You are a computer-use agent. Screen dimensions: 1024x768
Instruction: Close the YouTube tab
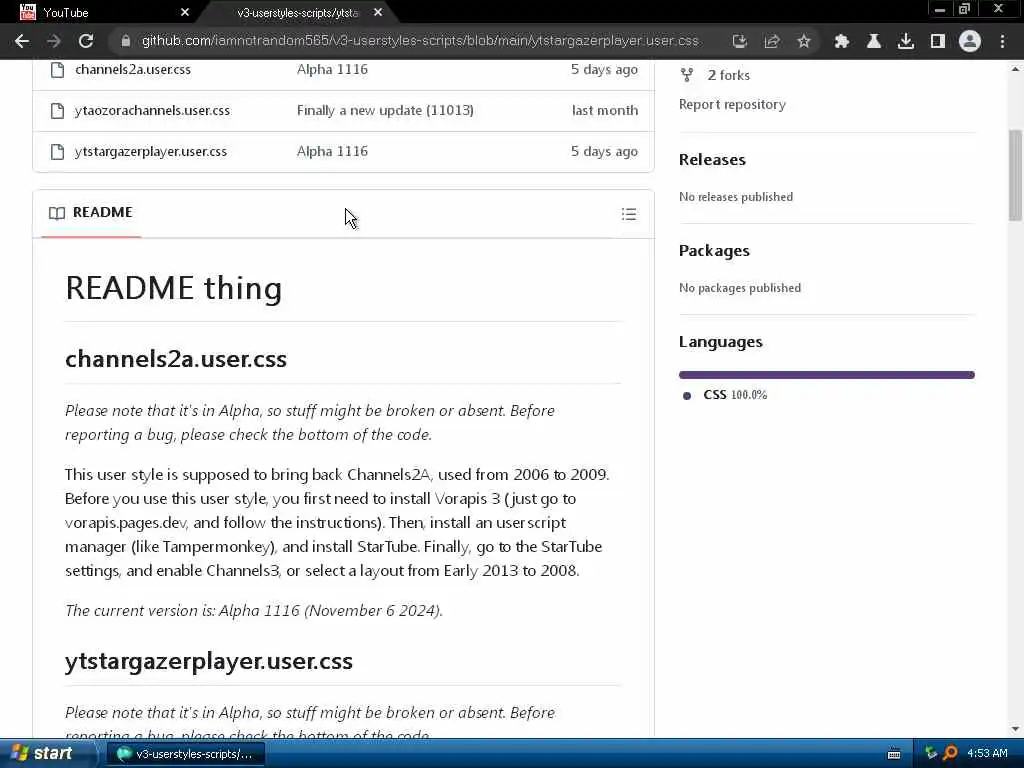(x=185, y=12)
